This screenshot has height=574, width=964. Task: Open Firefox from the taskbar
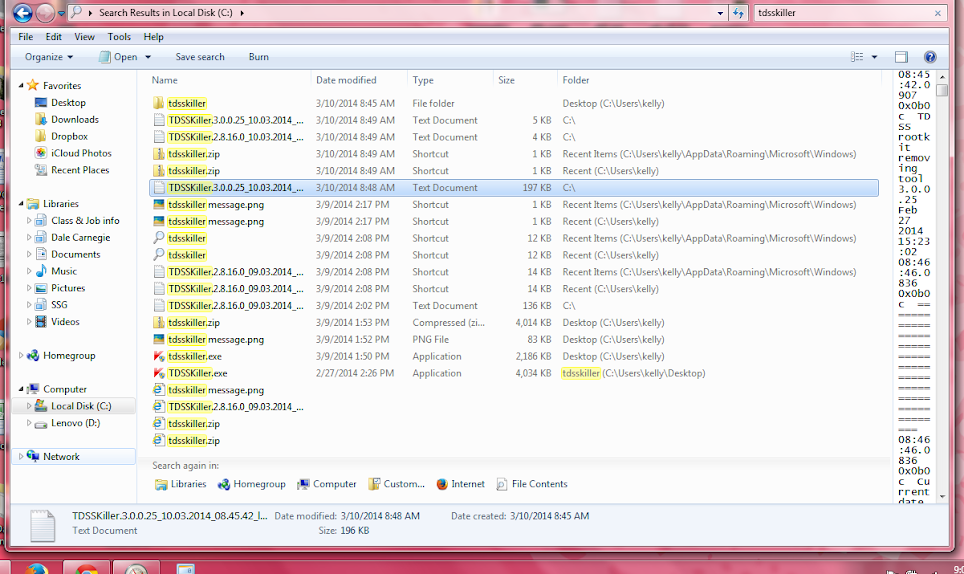36,568
